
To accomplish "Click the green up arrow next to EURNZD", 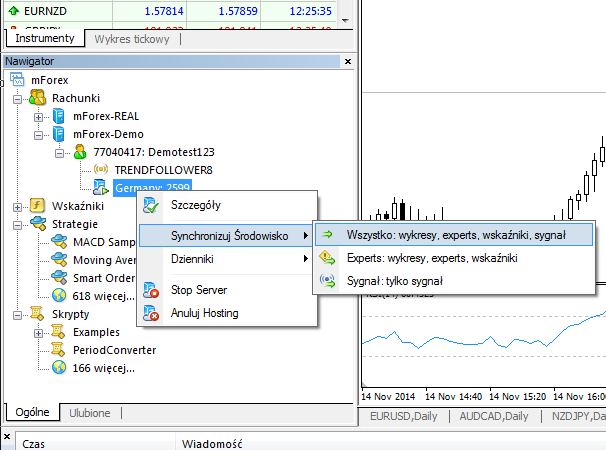I will (x=14, y=11).
